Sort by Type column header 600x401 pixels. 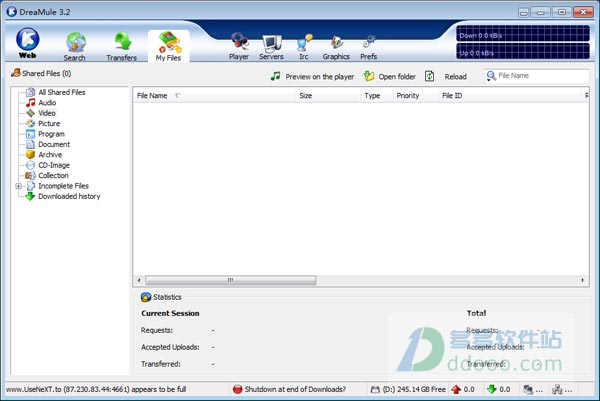[377, 96]
